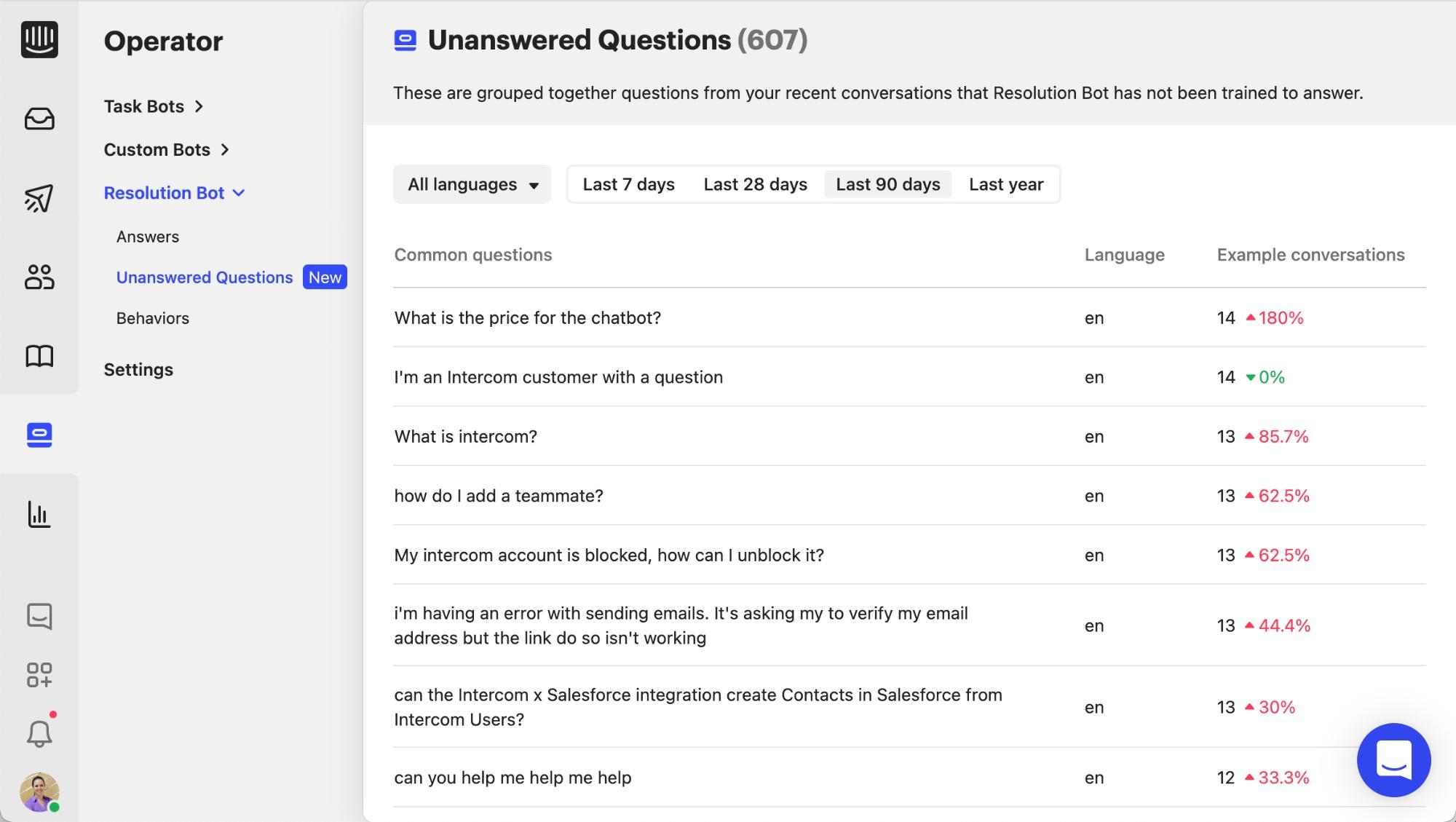Open the Inbox icon in sidebar

(39, 119)
